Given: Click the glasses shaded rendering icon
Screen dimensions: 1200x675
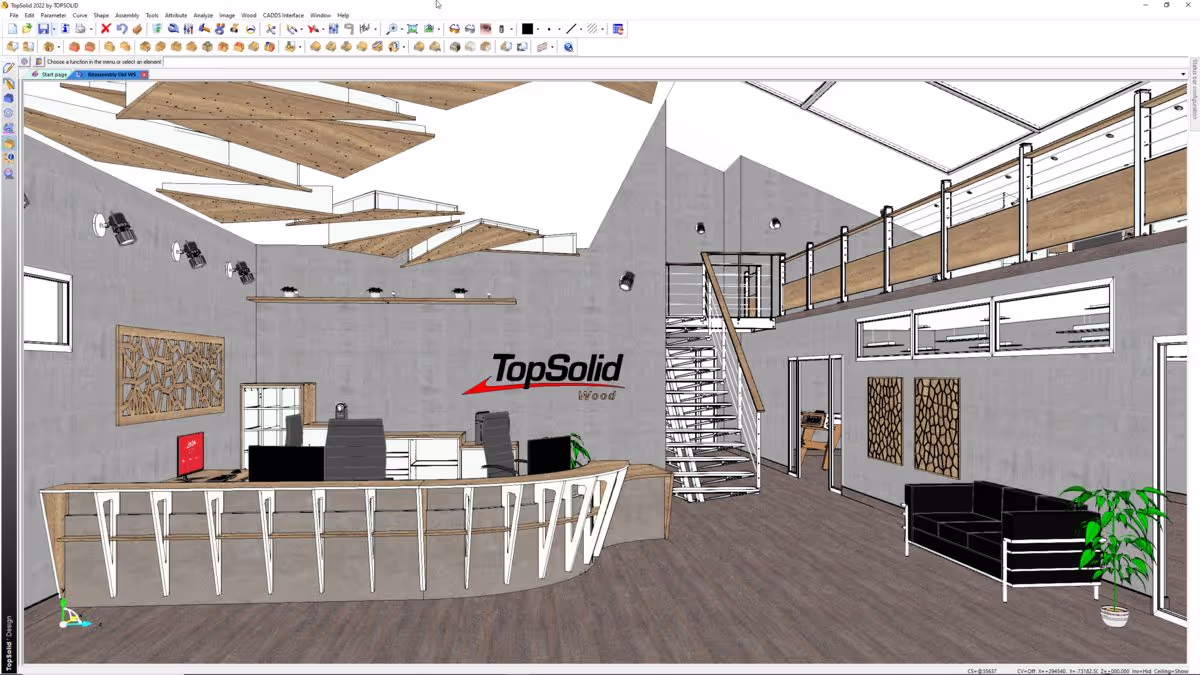Looking at the screenshot, I should 453,29.
